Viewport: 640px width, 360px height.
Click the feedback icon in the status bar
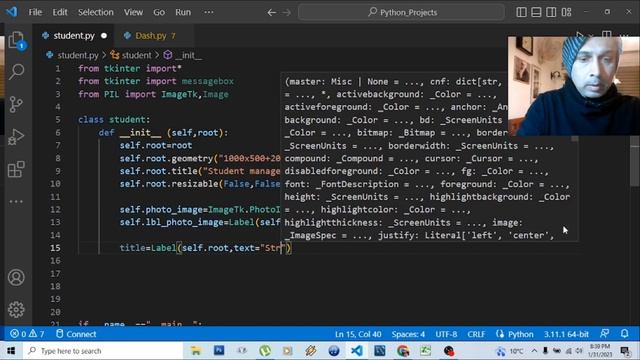click(605, 333)
